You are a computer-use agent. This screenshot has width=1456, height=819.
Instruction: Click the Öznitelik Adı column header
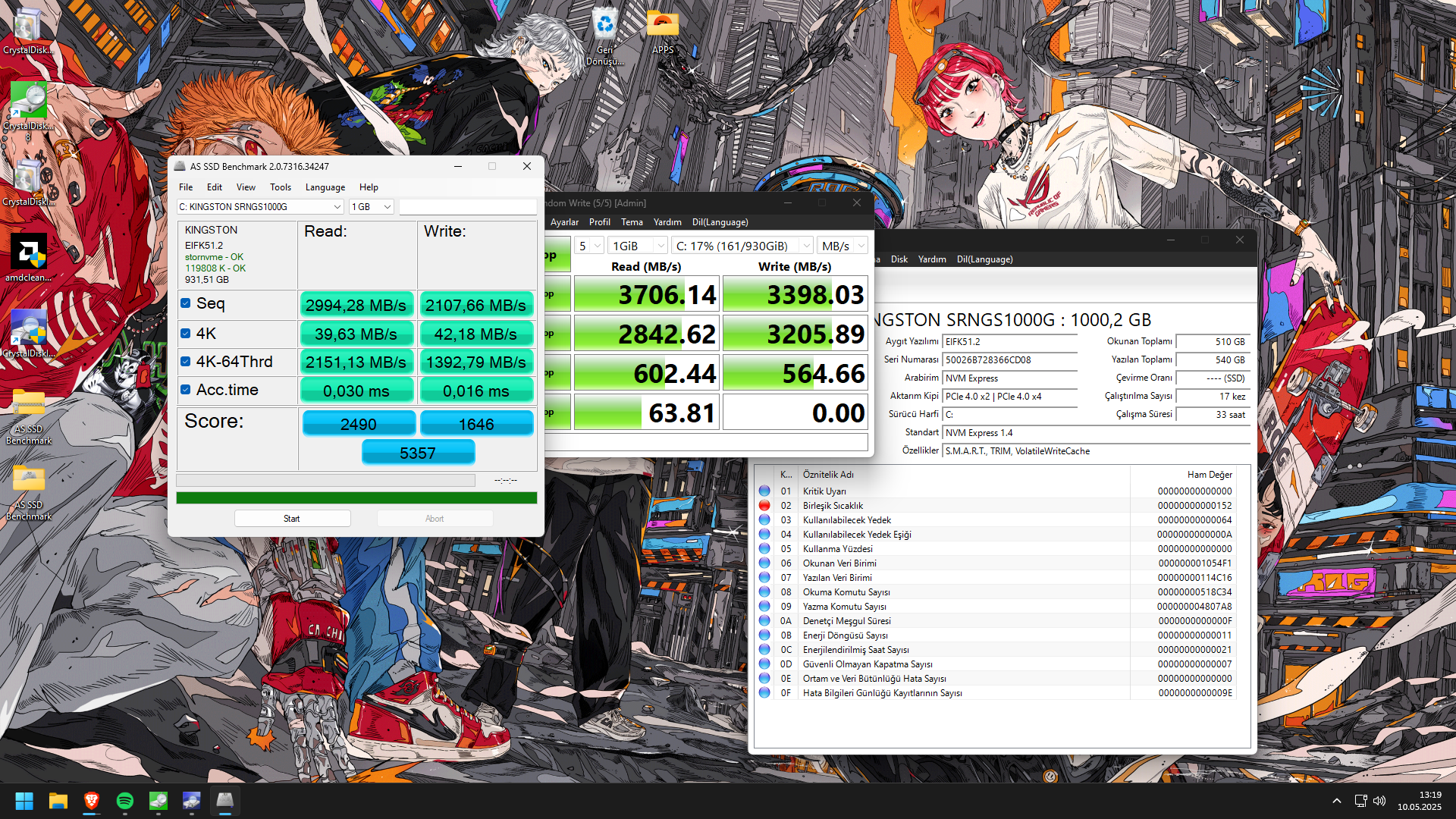click(828, 475)
